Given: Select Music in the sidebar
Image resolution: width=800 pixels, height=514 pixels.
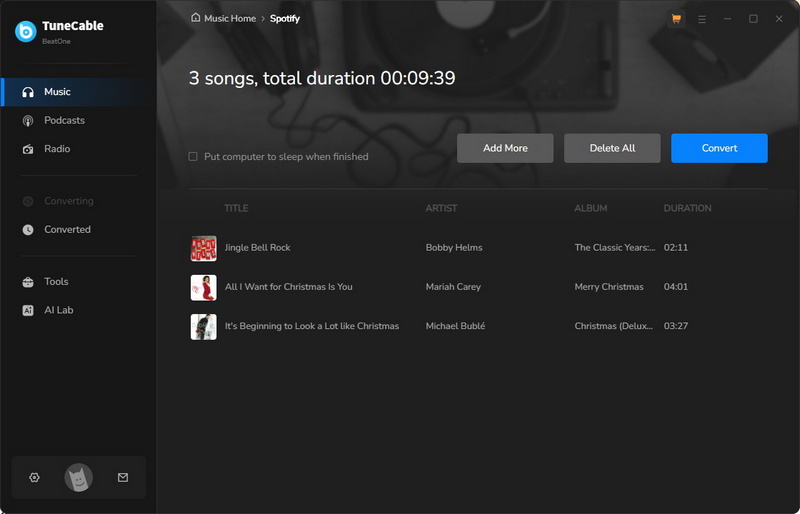Looking at the screenshot, I should tap(79, 92).
